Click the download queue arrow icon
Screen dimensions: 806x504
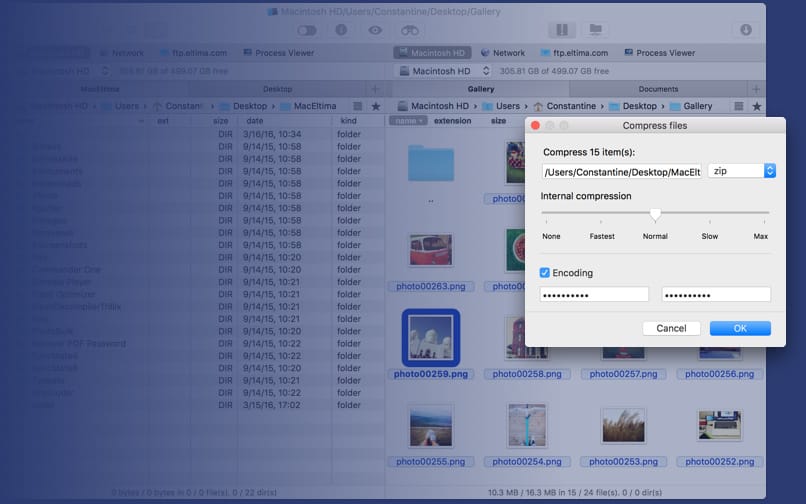coord(745,30)
